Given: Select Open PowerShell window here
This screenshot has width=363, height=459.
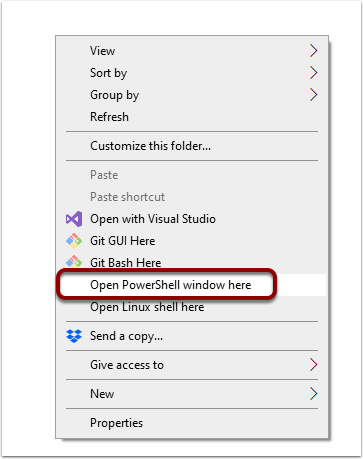Looking at the screenshot, I should pyautogui.click(x=171, y=285).
